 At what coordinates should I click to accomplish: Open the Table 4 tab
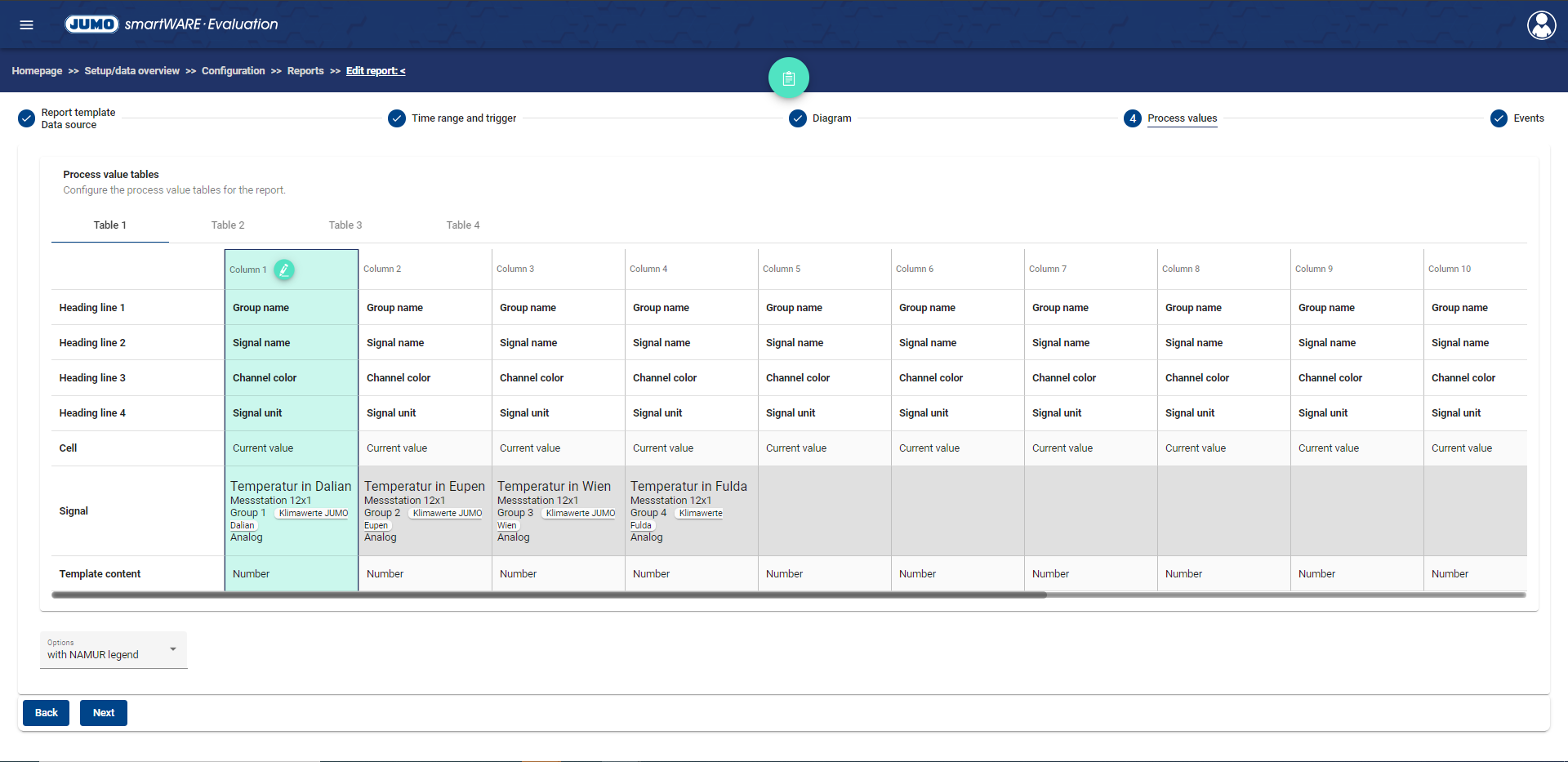(x=463, y=225)
